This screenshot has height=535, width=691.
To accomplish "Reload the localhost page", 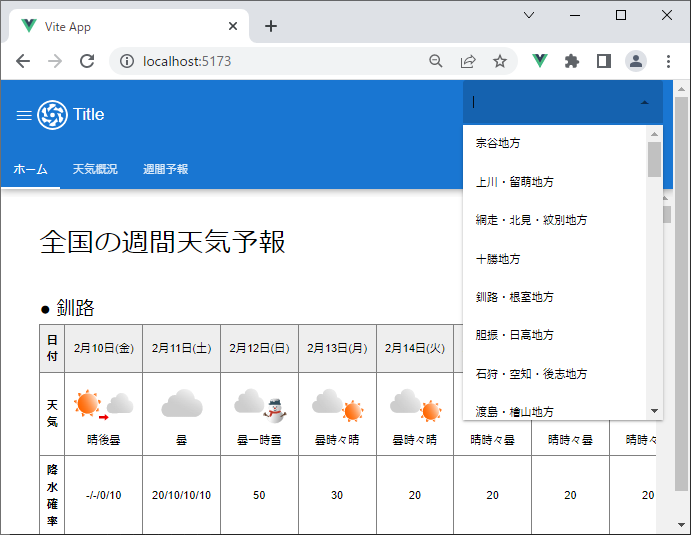I will point(87,61).
